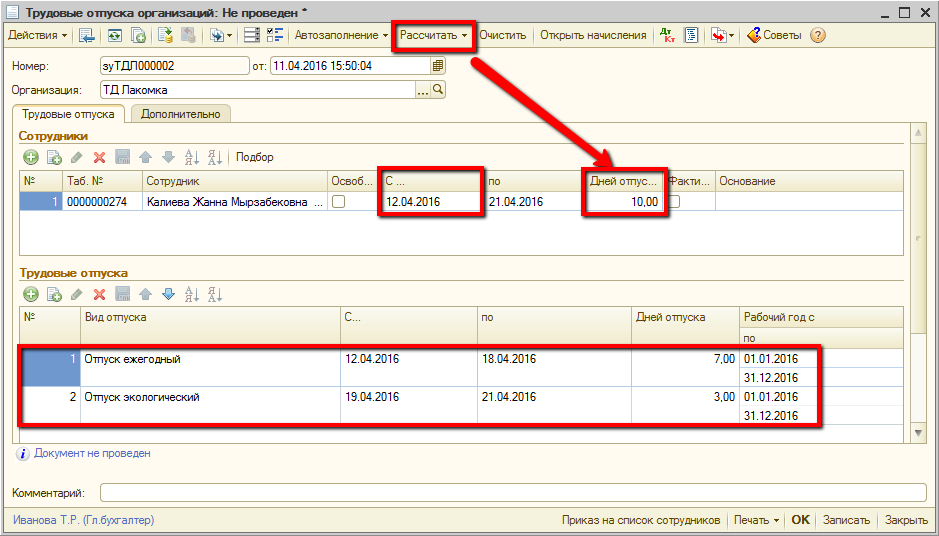
Task: Select the Трудовые отпуска tab
Action: click(68, 114)
